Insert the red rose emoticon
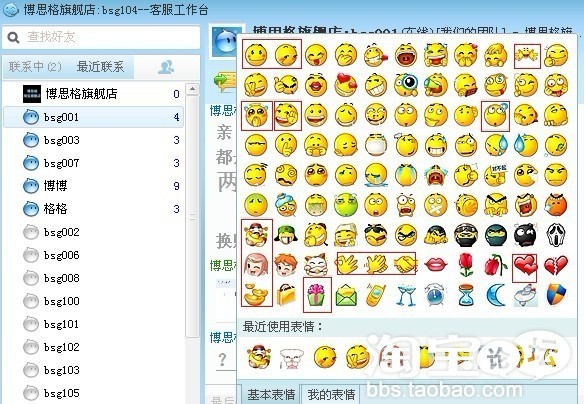 [x=466, y=265]
